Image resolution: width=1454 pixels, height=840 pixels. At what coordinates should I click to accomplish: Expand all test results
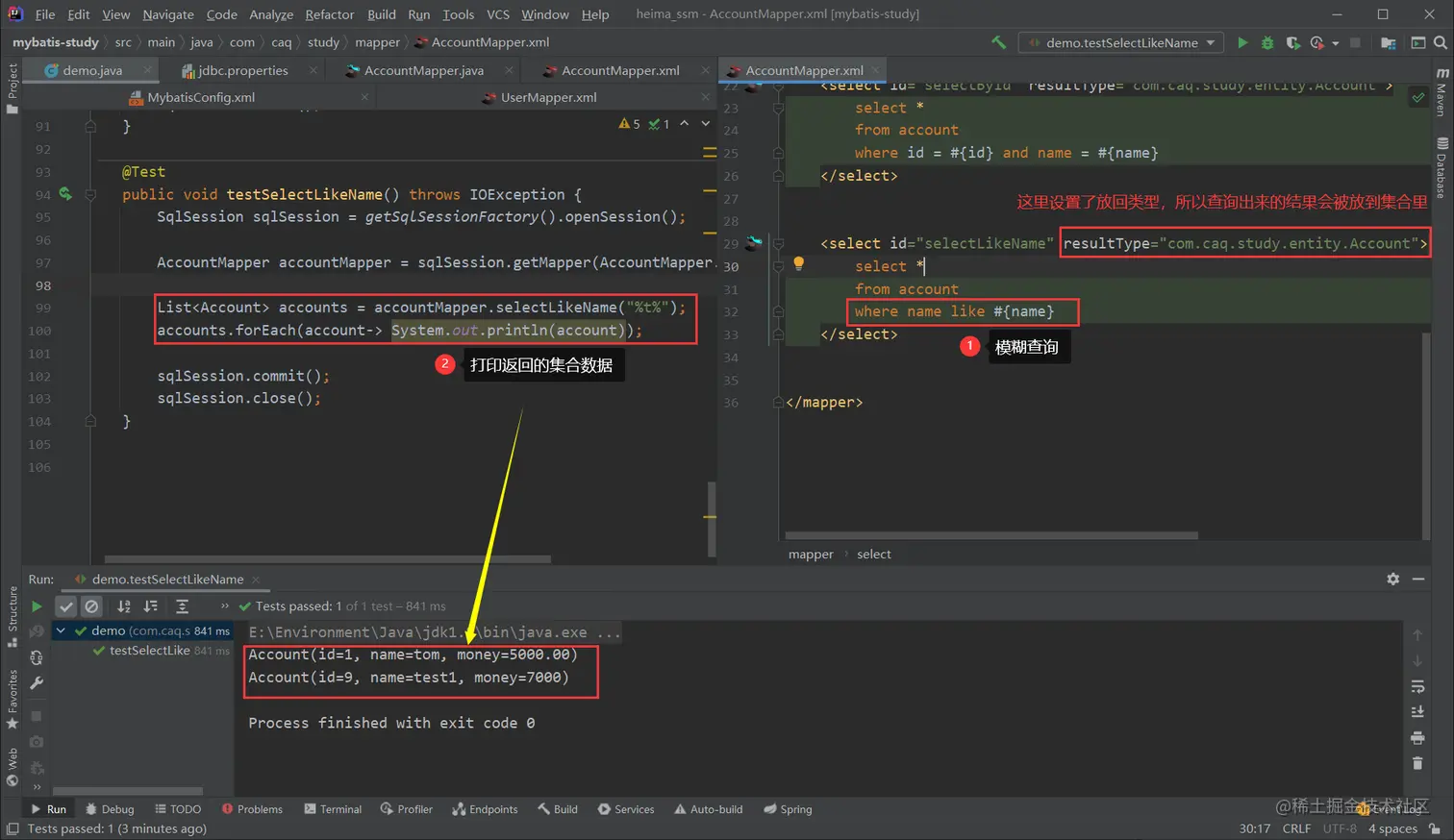pyautogui.click(x=182, y=606)
